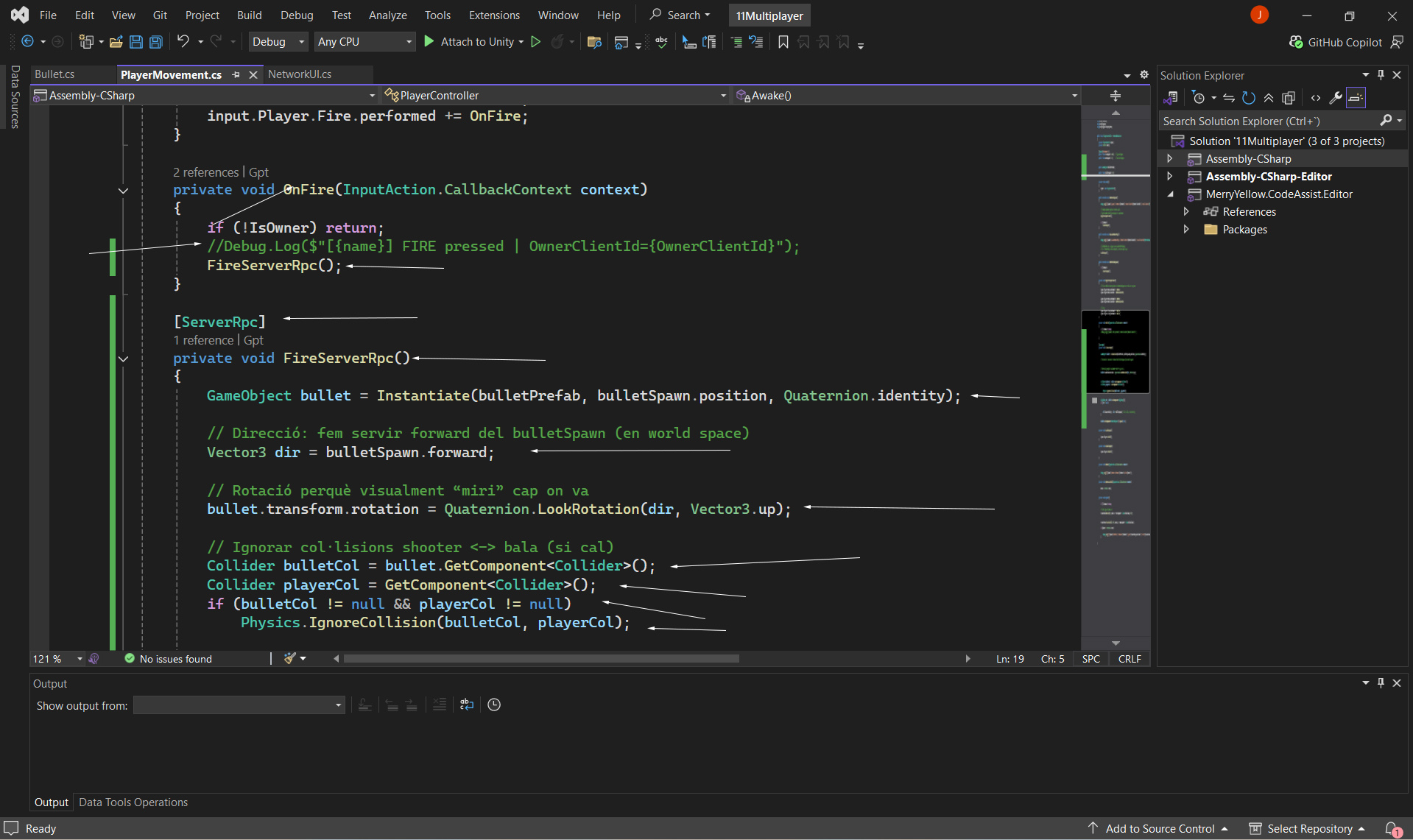This screenshot has height=840, width=1413.
Task: Collapse the FireServerRpc method block
Action: [x=123, y=359]
